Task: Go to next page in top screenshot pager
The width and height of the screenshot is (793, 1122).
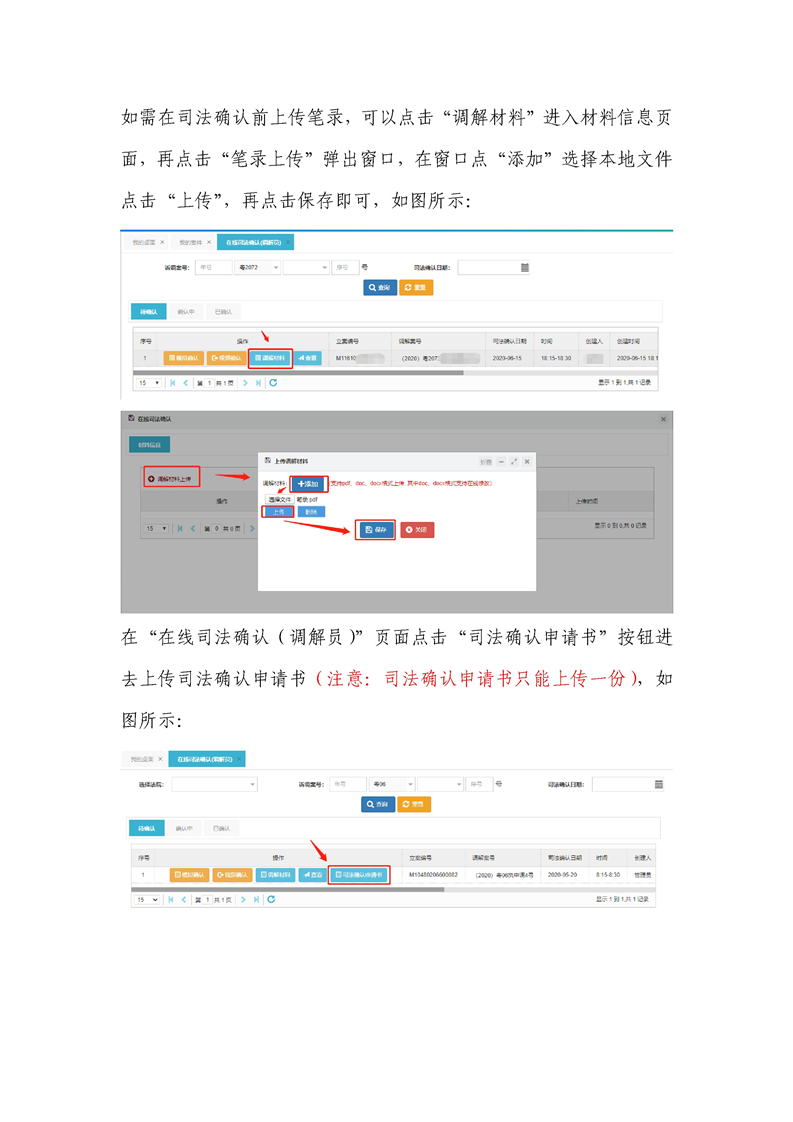Action: point(245,383)
